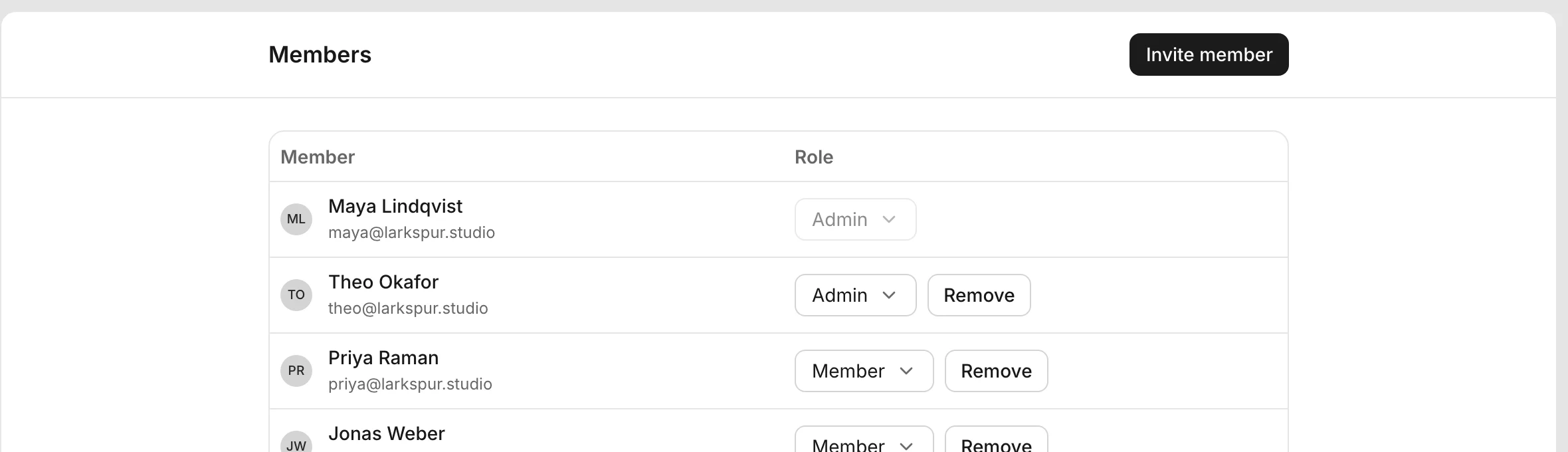Click the Member column header
Viewport: 1568px width, 452px height.
(x=318, y=157)
